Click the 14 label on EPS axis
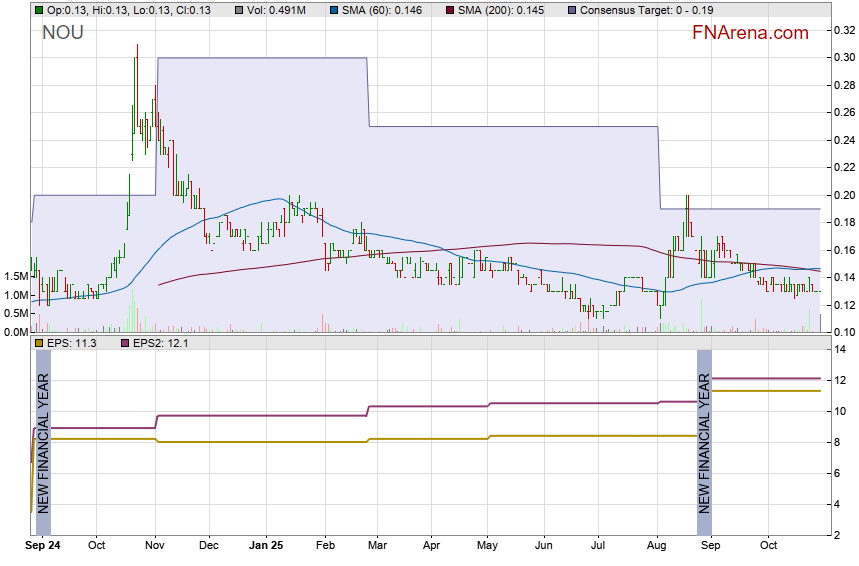Screen dimensions: 859x566 (841, 349)
